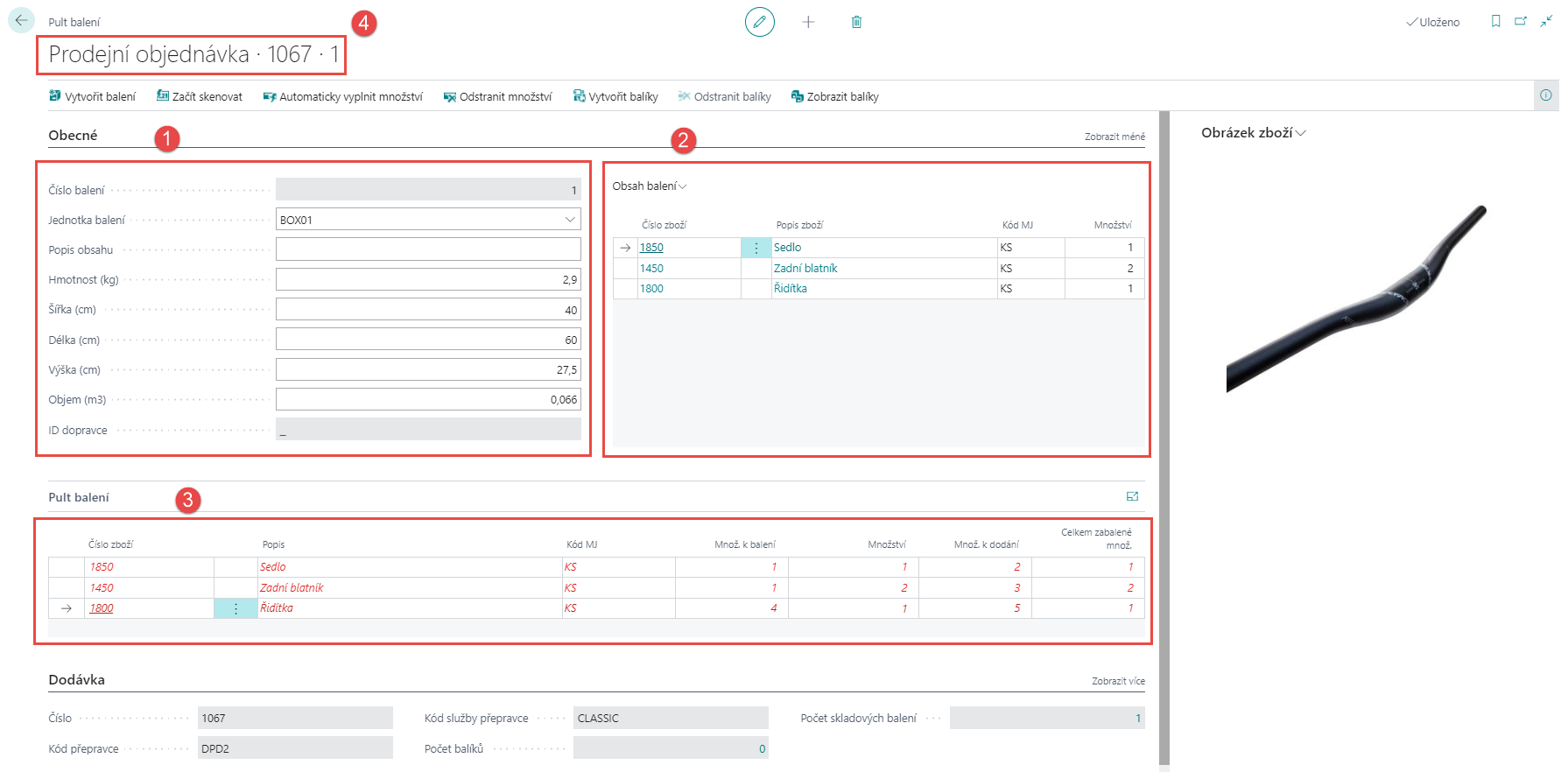Click the bookmark icon
Viewport: 1568px width, 772px height.
tap(1495, 22)
